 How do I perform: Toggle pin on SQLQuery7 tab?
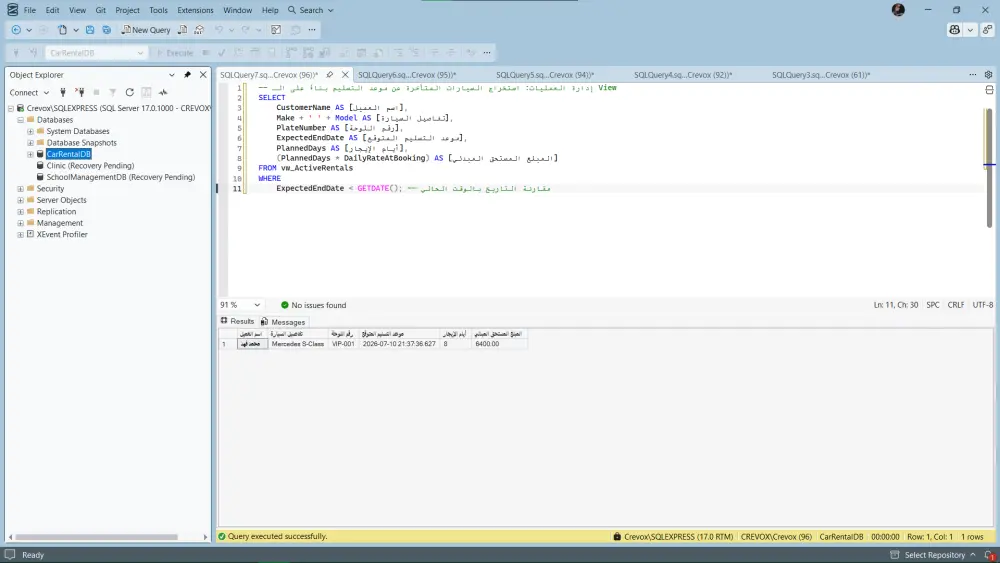(330, 75)
